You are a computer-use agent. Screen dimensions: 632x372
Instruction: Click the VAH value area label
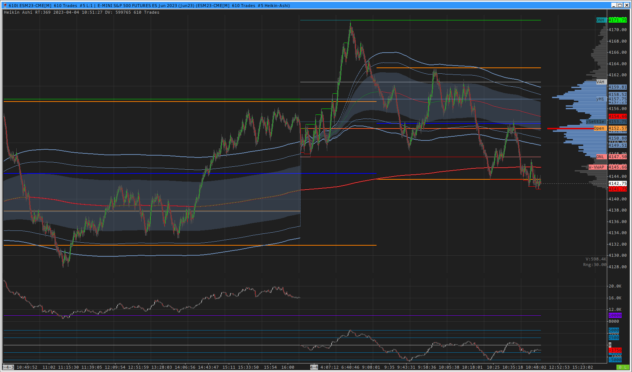coord(601,82)
